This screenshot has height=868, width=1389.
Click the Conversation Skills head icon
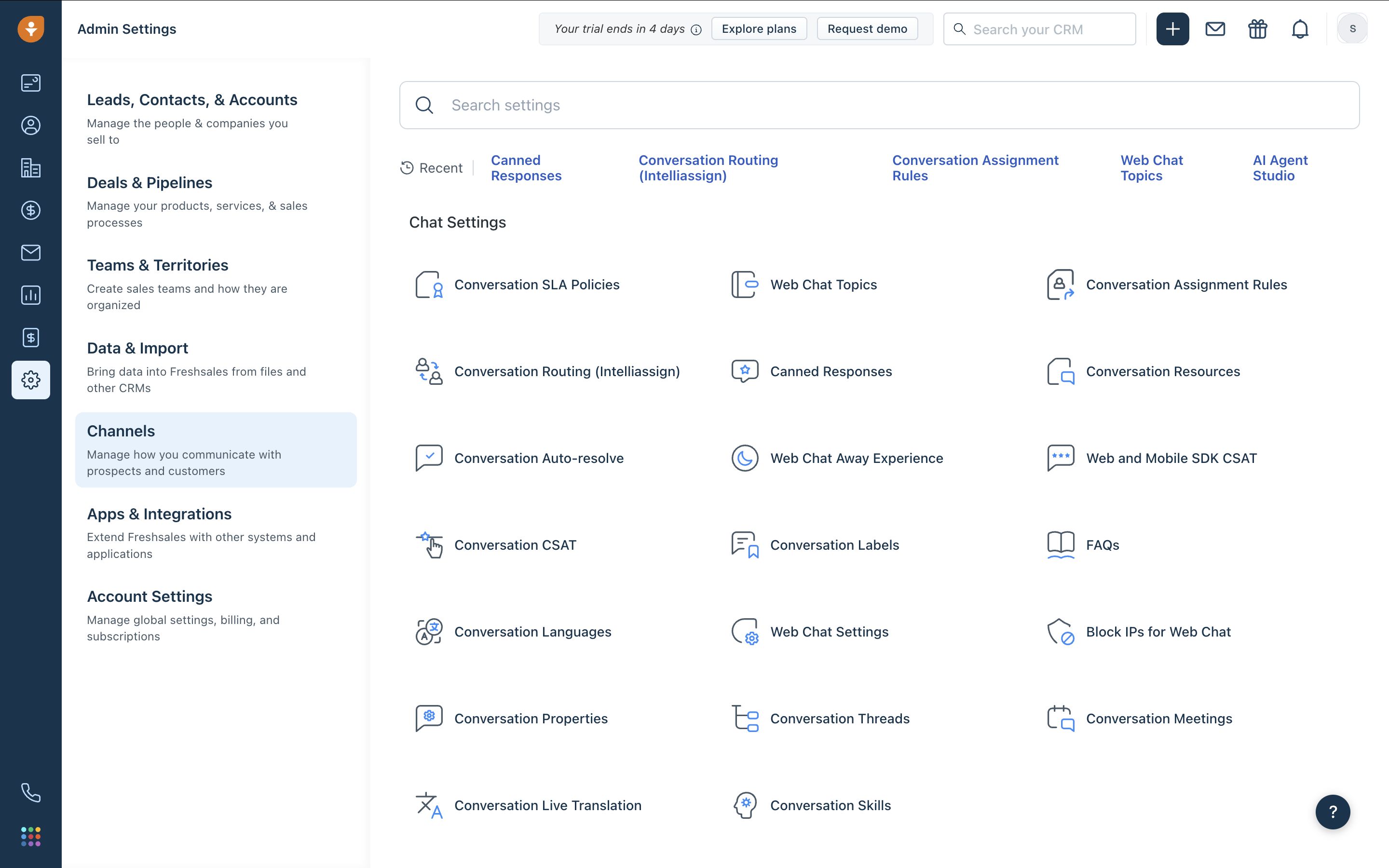coord(745,805)
